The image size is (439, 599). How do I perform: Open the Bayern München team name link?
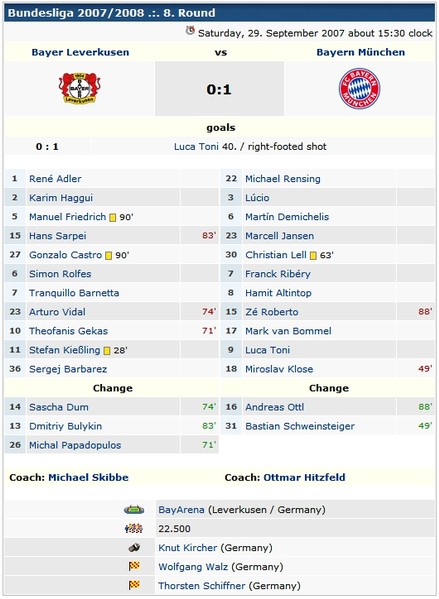[361, 52]
